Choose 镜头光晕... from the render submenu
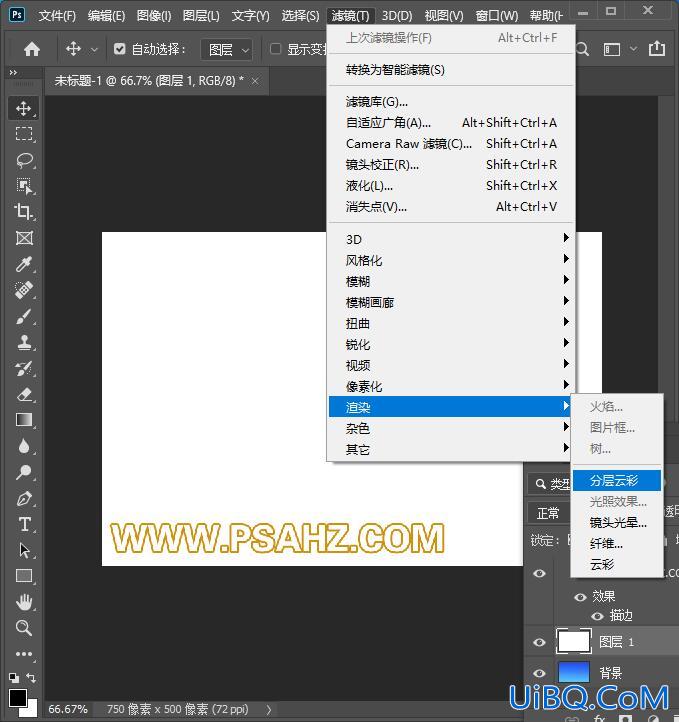 tap(617, 523)
